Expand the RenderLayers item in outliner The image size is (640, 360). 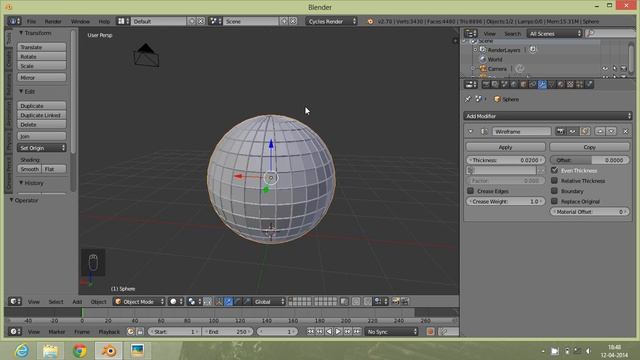pyautogui.click(x=475, y=50)
